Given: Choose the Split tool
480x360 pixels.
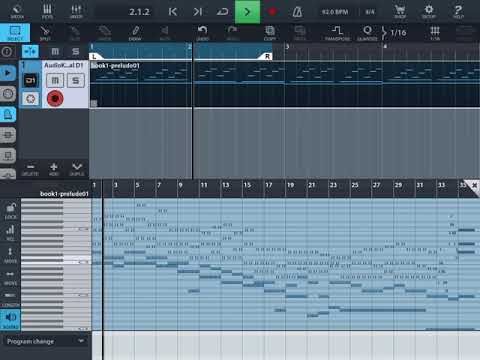Looking at the screenshot, I should click(x=45, y=33).
